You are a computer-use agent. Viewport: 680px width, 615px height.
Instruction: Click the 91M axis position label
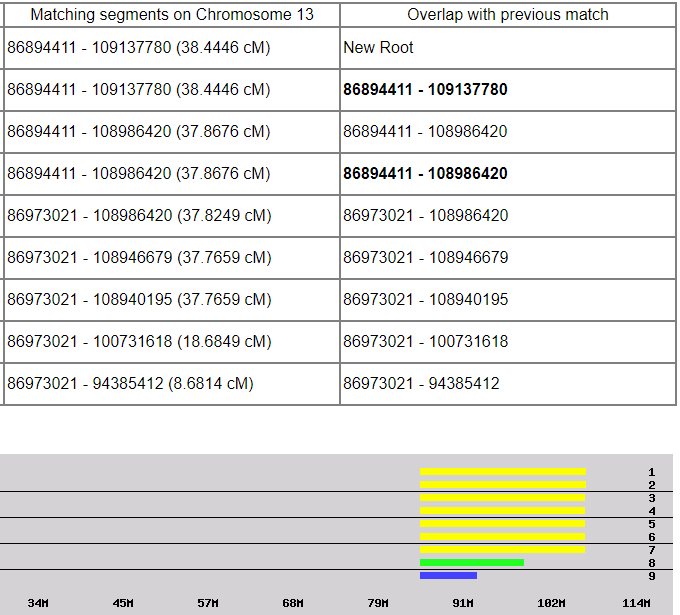pos(463,603)
